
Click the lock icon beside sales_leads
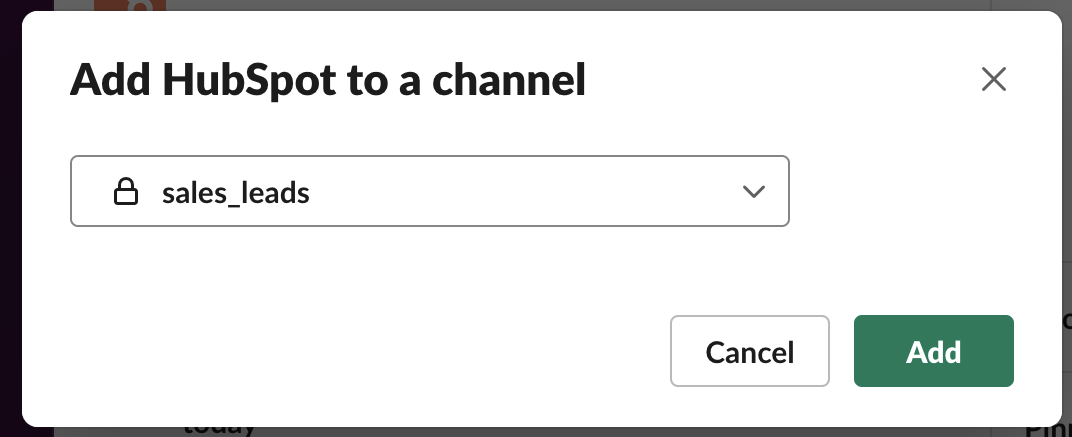coord(125,192)
